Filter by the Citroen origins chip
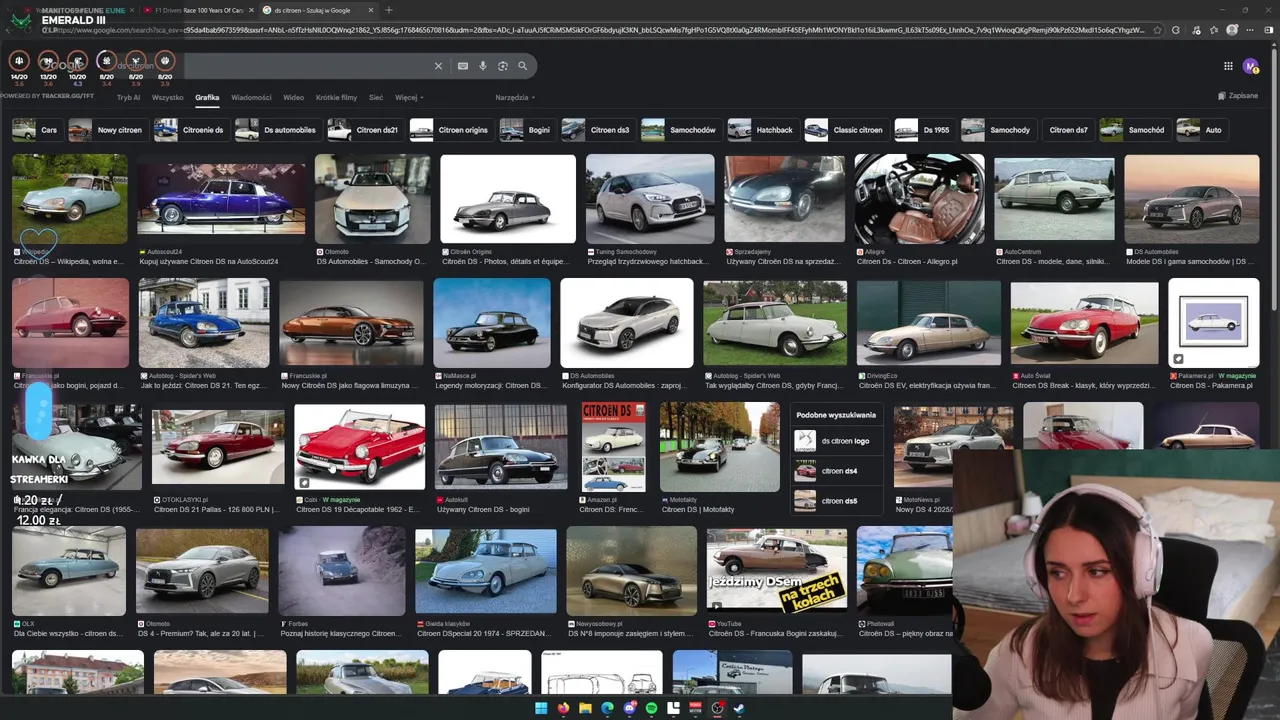Viewport: 1280px width, 720px height. tap(451, 130)
